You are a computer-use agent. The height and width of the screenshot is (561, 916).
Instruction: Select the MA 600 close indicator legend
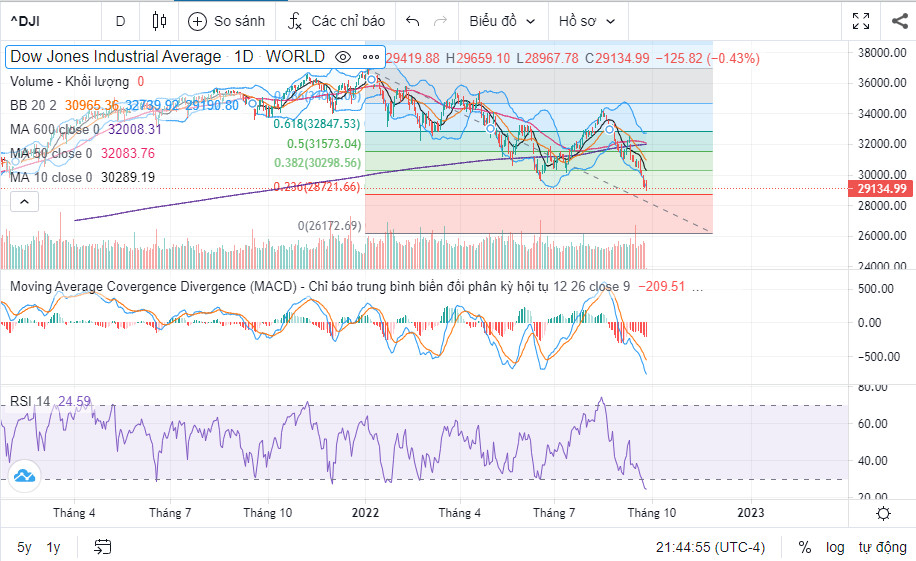click(x=55, y=129)
